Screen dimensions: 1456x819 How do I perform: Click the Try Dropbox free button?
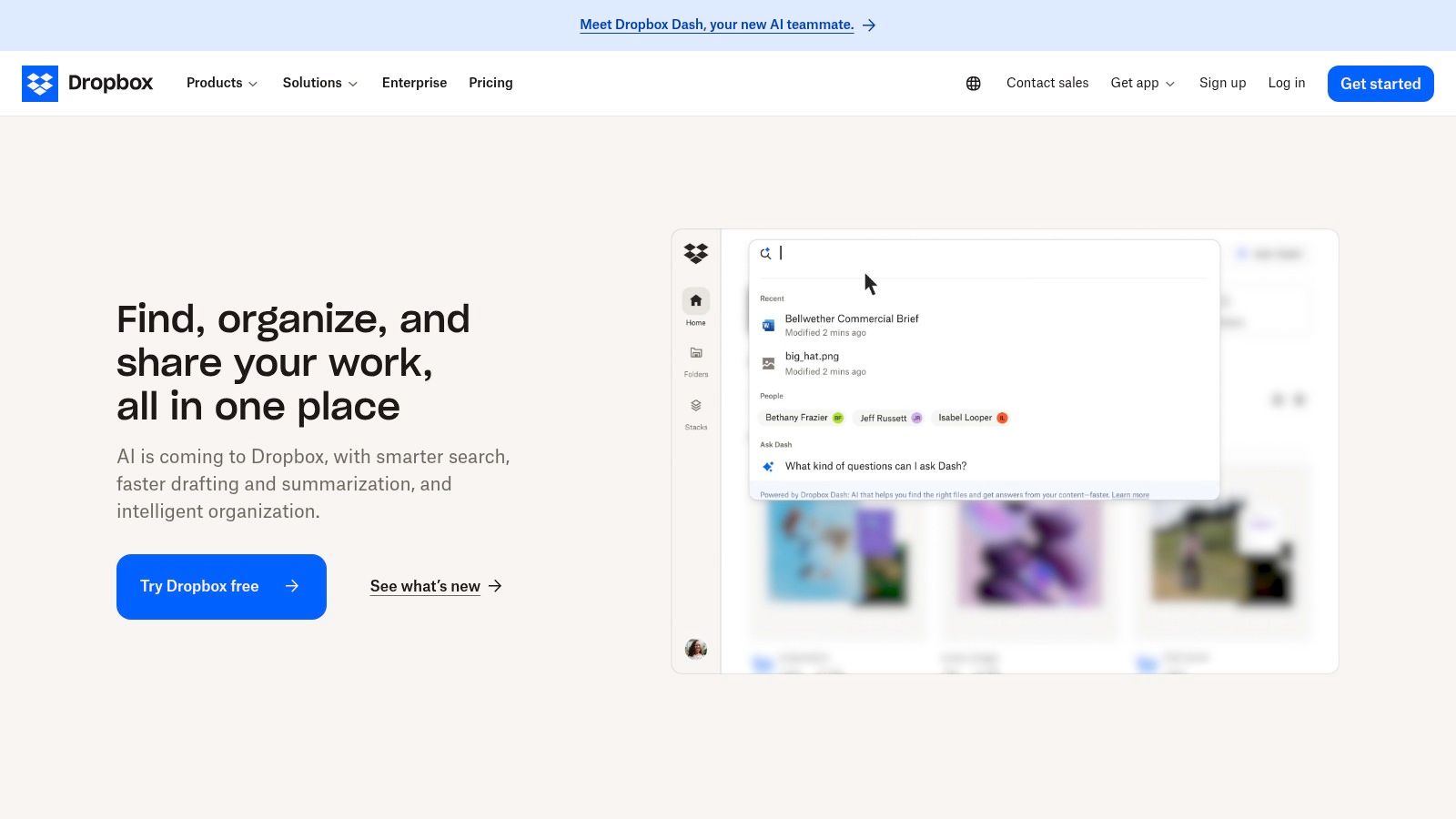(x=221, y=586)
